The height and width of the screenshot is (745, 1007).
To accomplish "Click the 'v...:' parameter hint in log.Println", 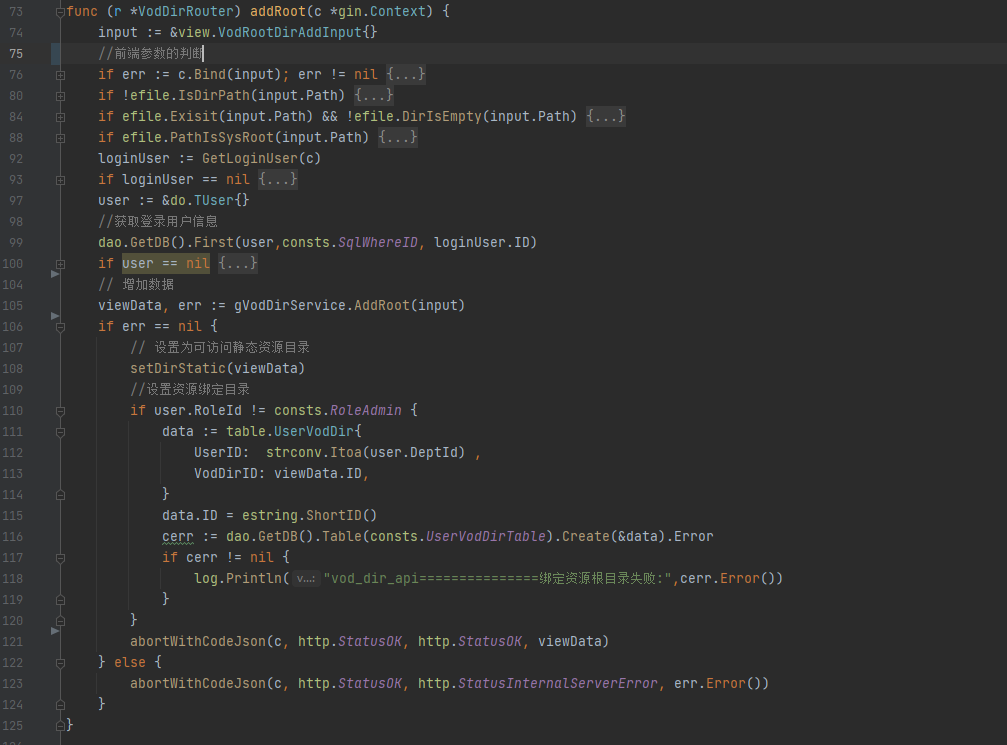I will point(306,579).
